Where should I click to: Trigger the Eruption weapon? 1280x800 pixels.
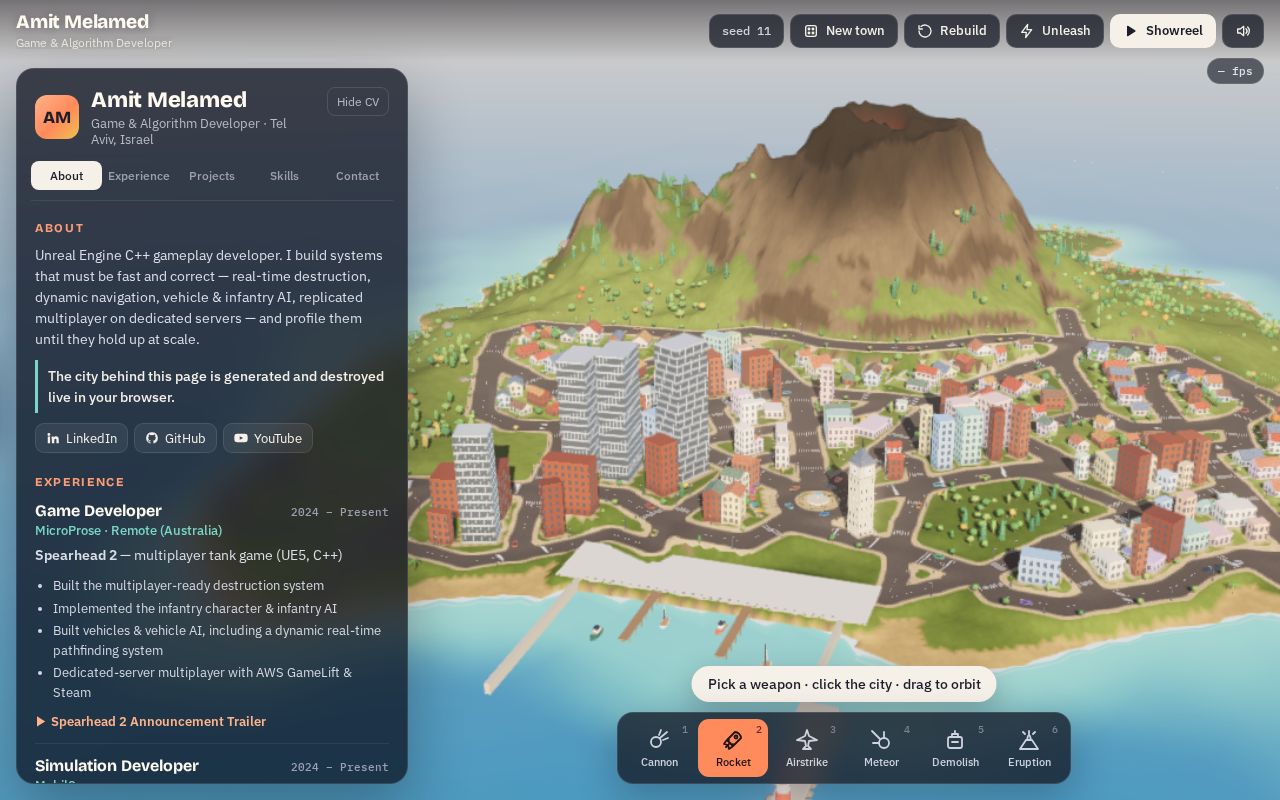(1029, 748)
